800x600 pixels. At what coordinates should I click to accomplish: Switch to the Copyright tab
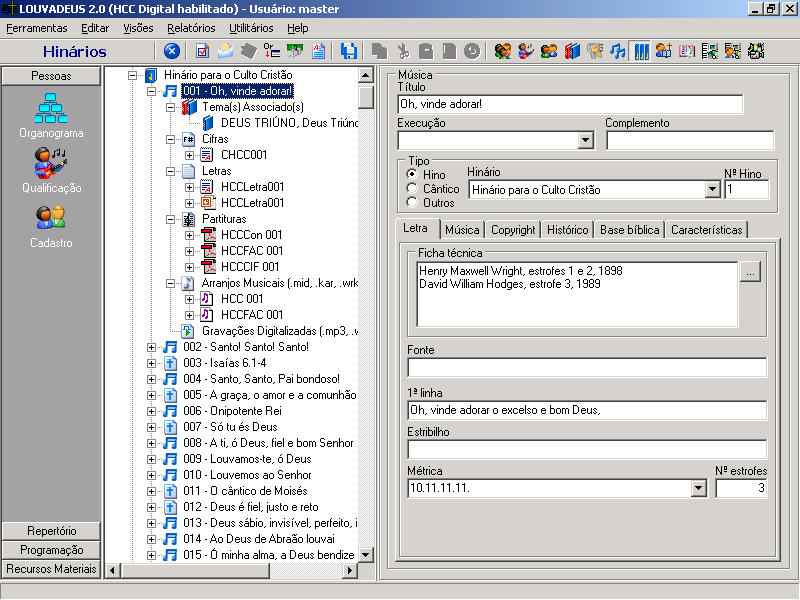[x=513, y=230]
